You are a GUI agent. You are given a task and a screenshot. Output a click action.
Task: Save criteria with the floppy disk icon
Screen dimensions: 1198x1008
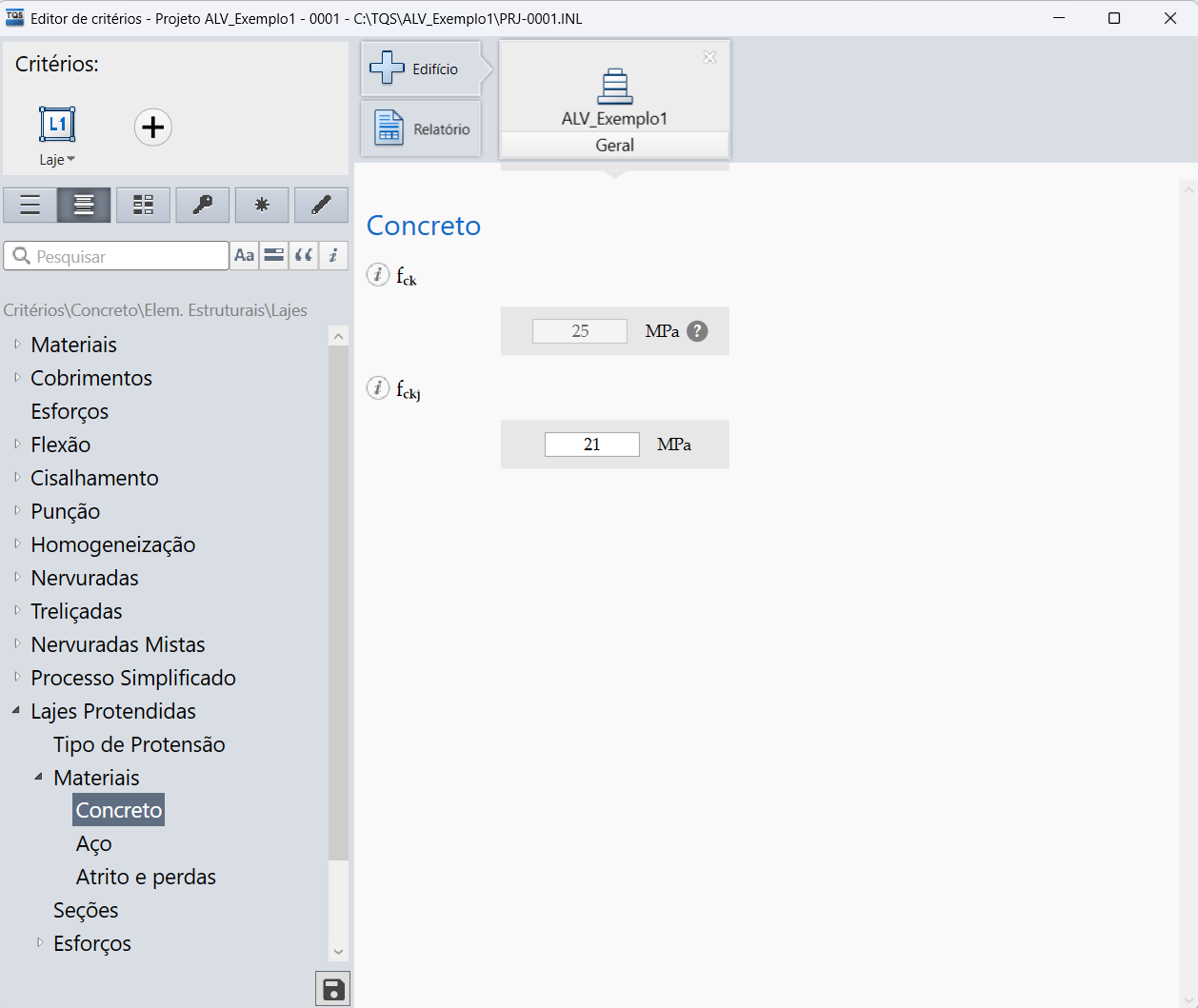coord(333,990)
